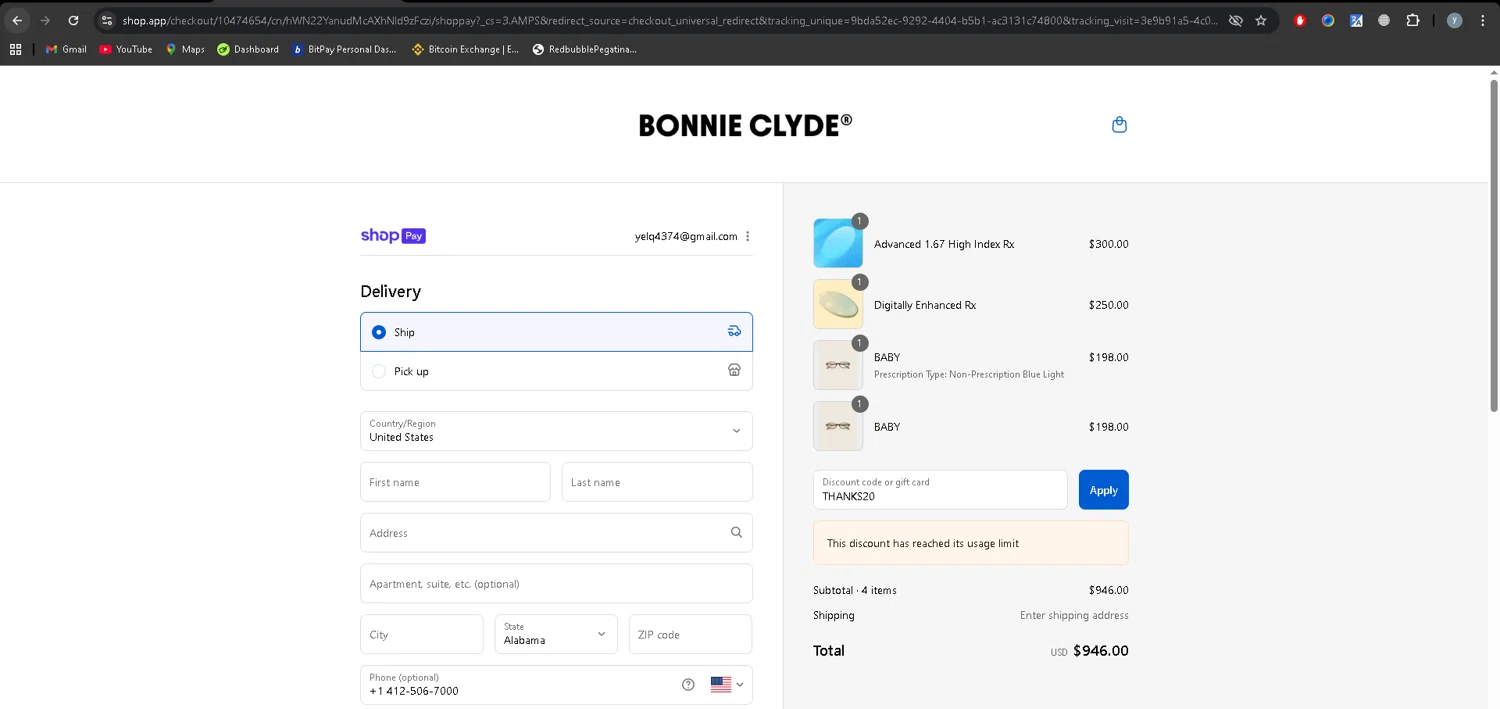Click the discount code field with THANKS20

[x=940, y=490]
